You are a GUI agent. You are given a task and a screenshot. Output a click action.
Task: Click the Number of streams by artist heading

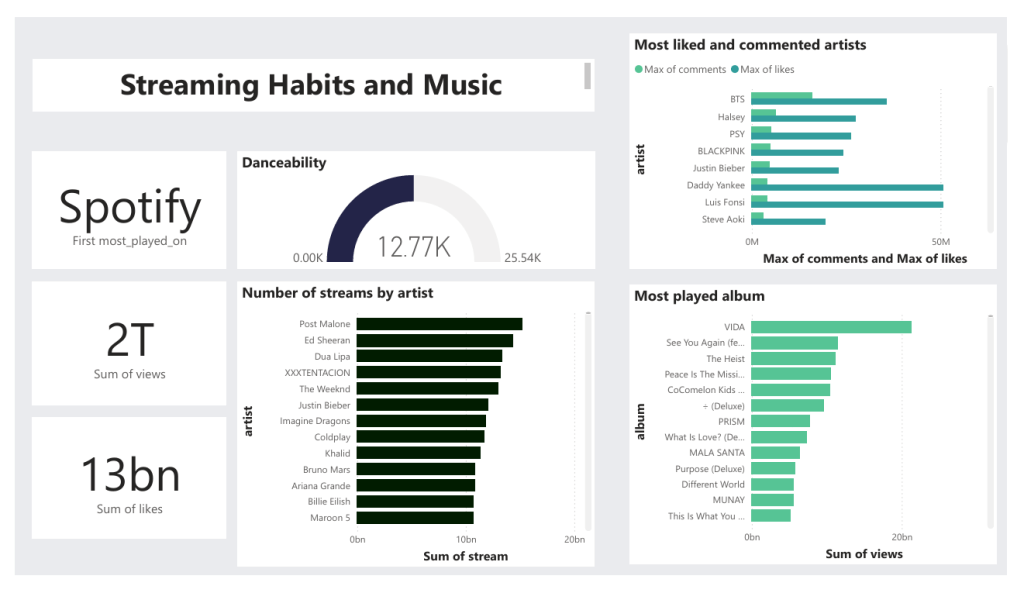pyautogui.click(x=338, y=293)
